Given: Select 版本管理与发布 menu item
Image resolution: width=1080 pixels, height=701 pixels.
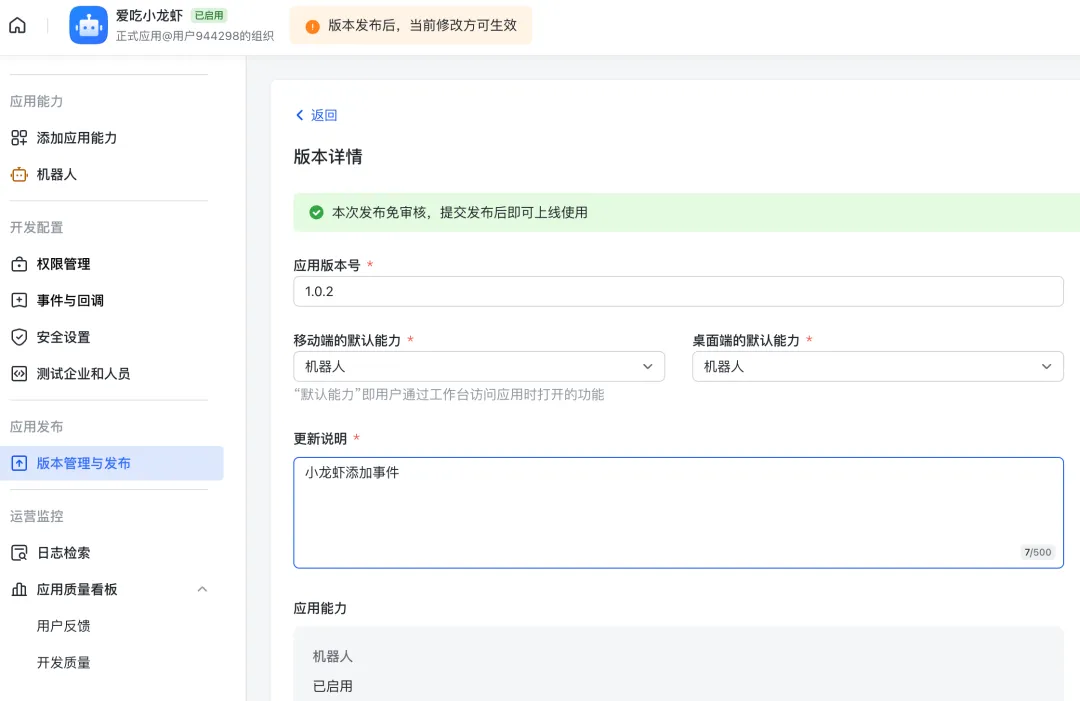Looking at the screenshot, I should (x=112, y=463).
